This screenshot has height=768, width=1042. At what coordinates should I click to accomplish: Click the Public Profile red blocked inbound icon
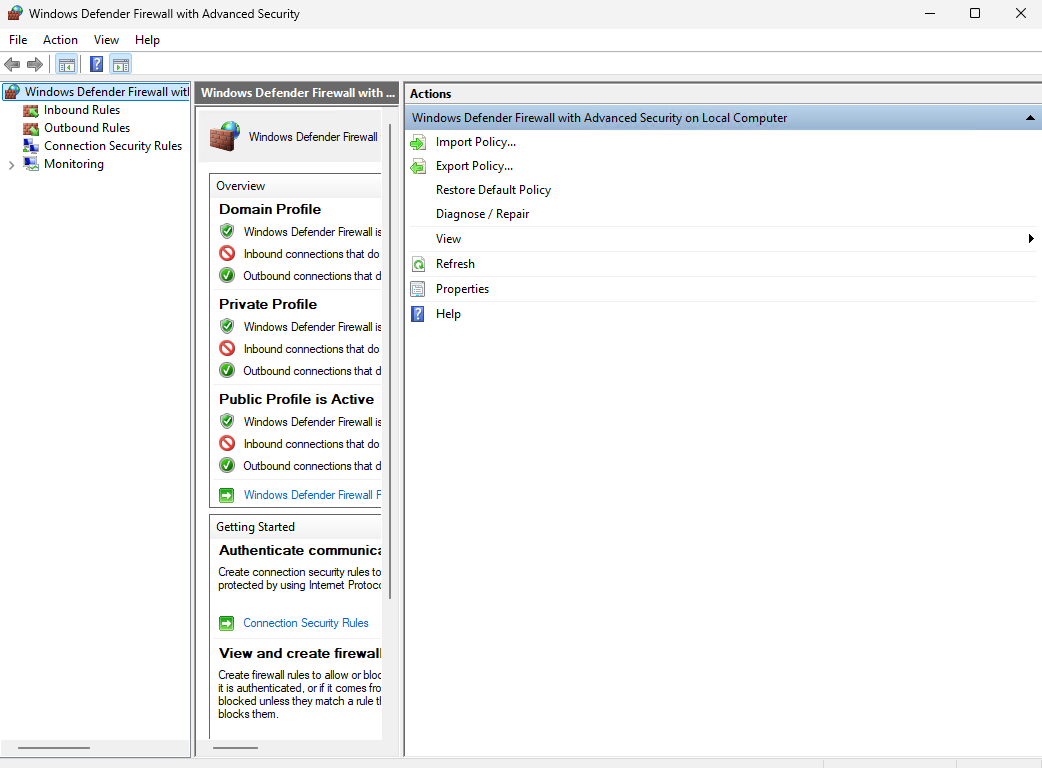(227, 443)
